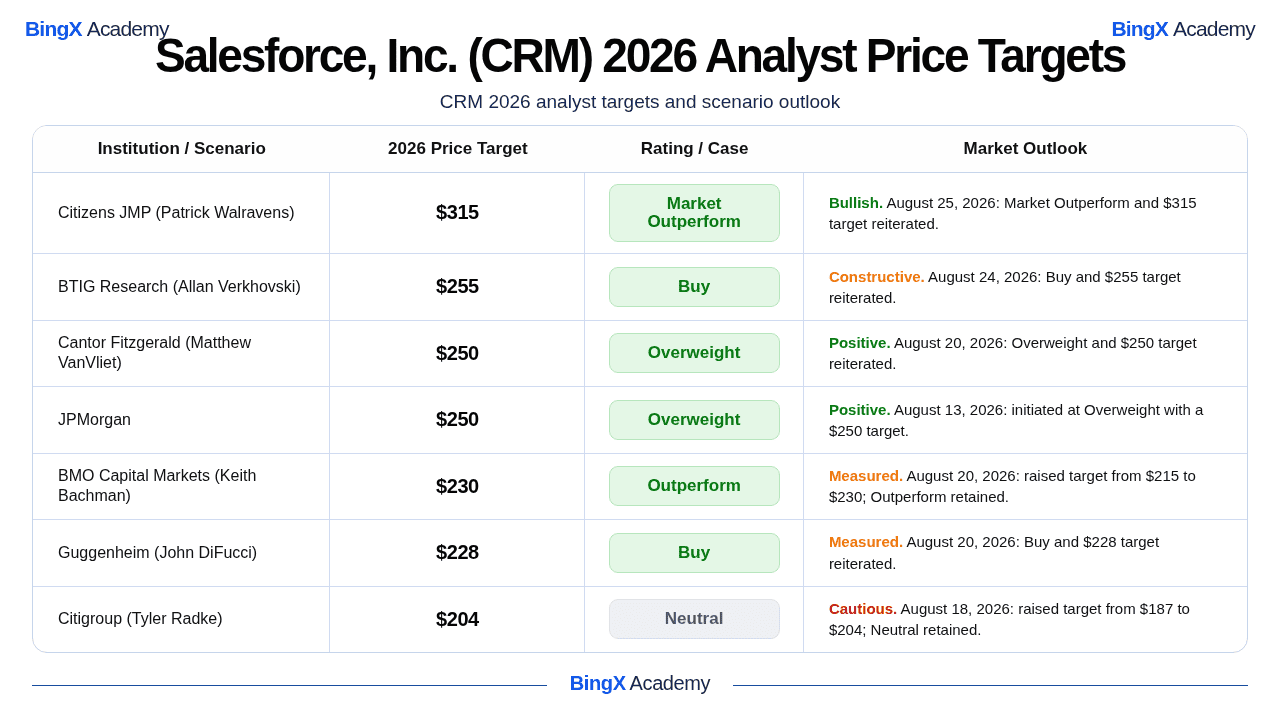
Task: Click the Rating / Case column header
Action: click(x=694, y=149)
